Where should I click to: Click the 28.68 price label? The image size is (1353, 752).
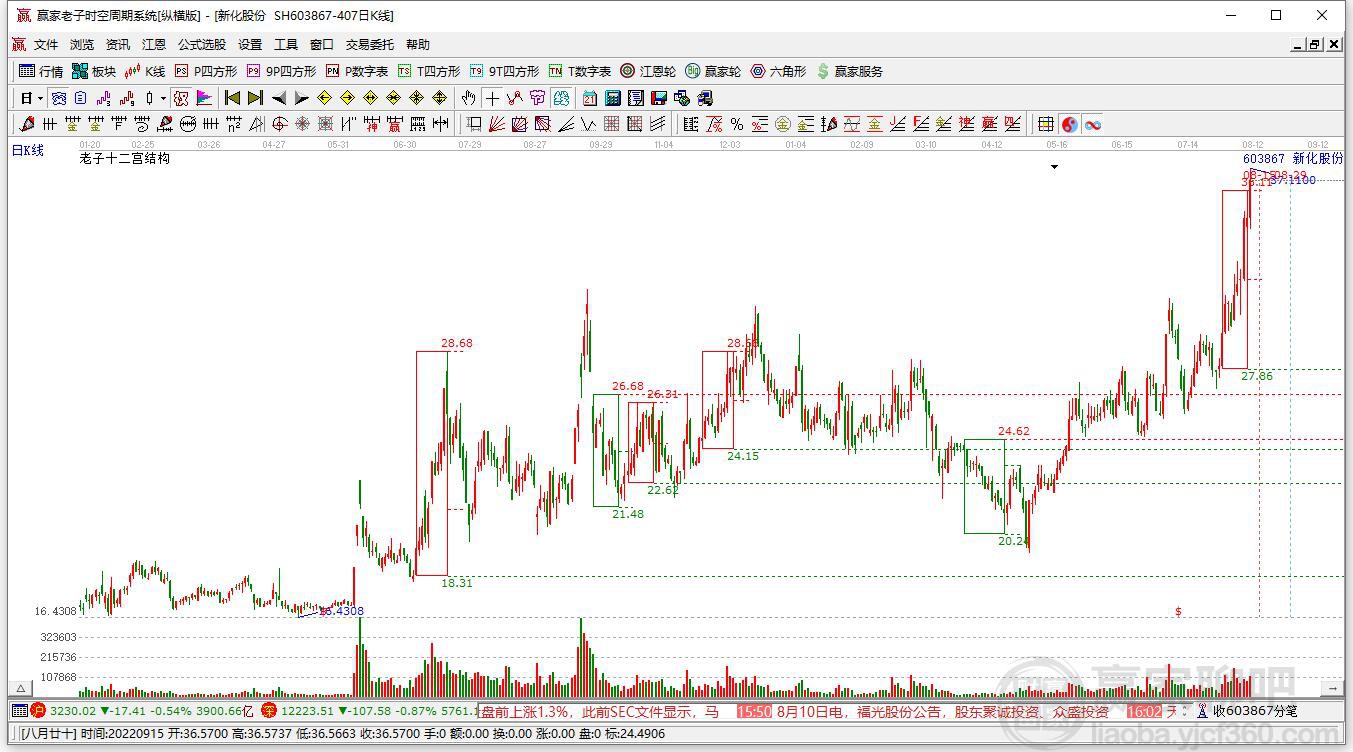point(457,343)
